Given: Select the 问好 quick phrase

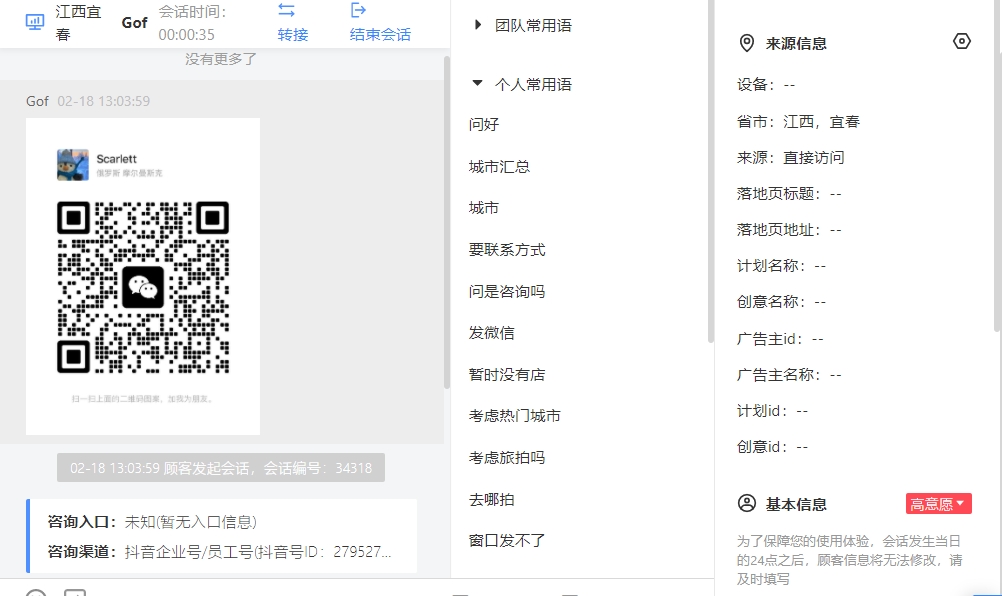Looking at the screenshot, I should tap(484, 124).
